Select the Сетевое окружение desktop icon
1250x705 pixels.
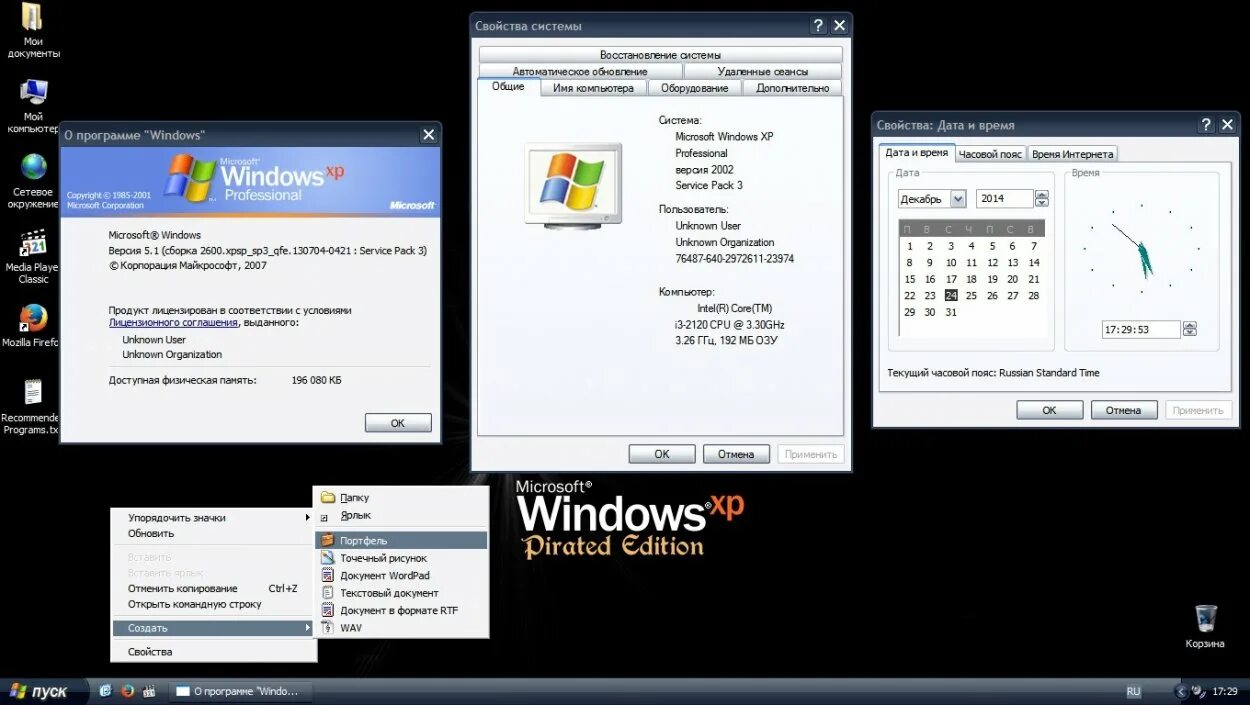pyautogui.click(x=34, y=181)
